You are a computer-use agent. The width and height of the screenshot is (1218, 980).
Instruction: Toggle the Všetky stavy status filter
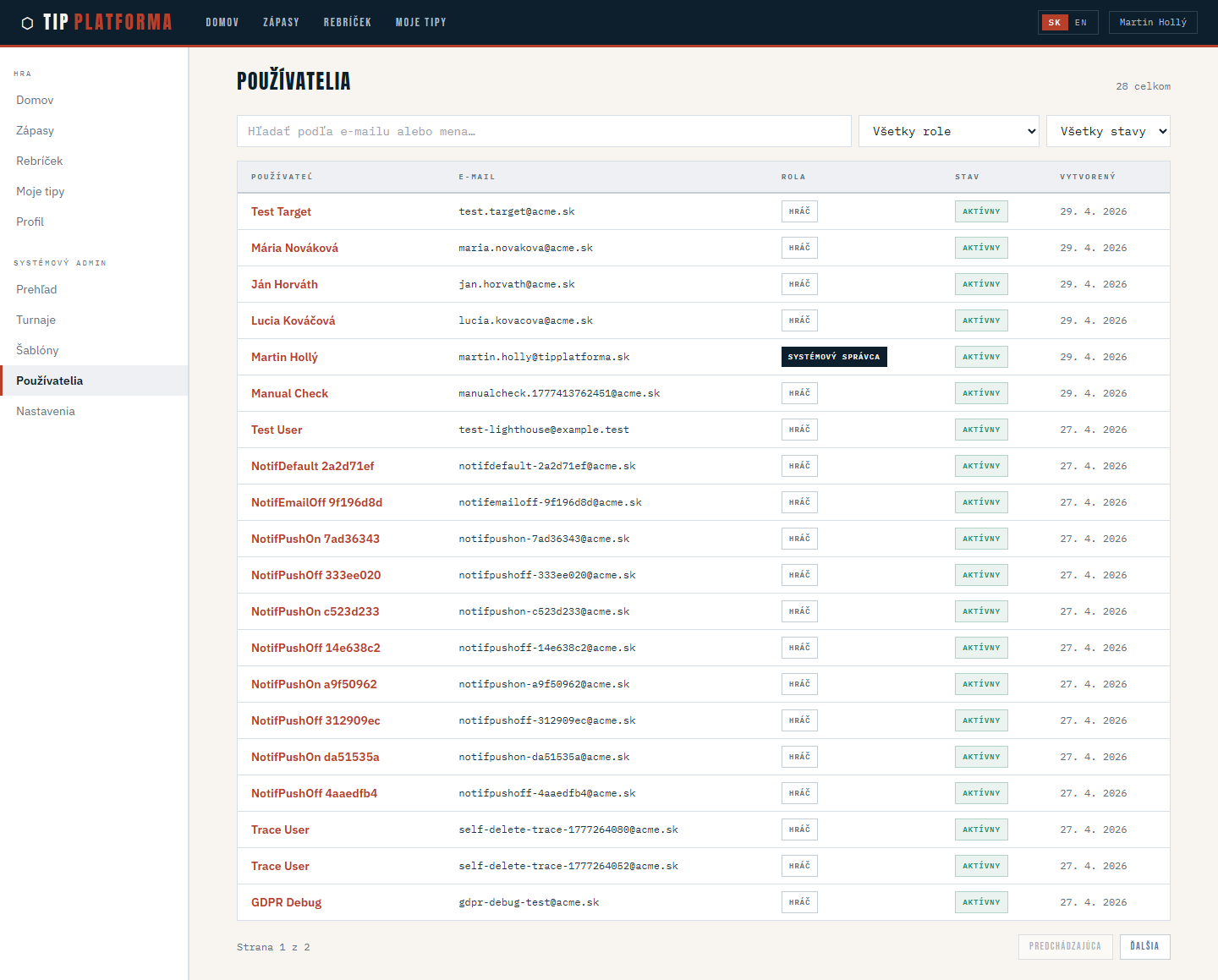click(1108, 131)
